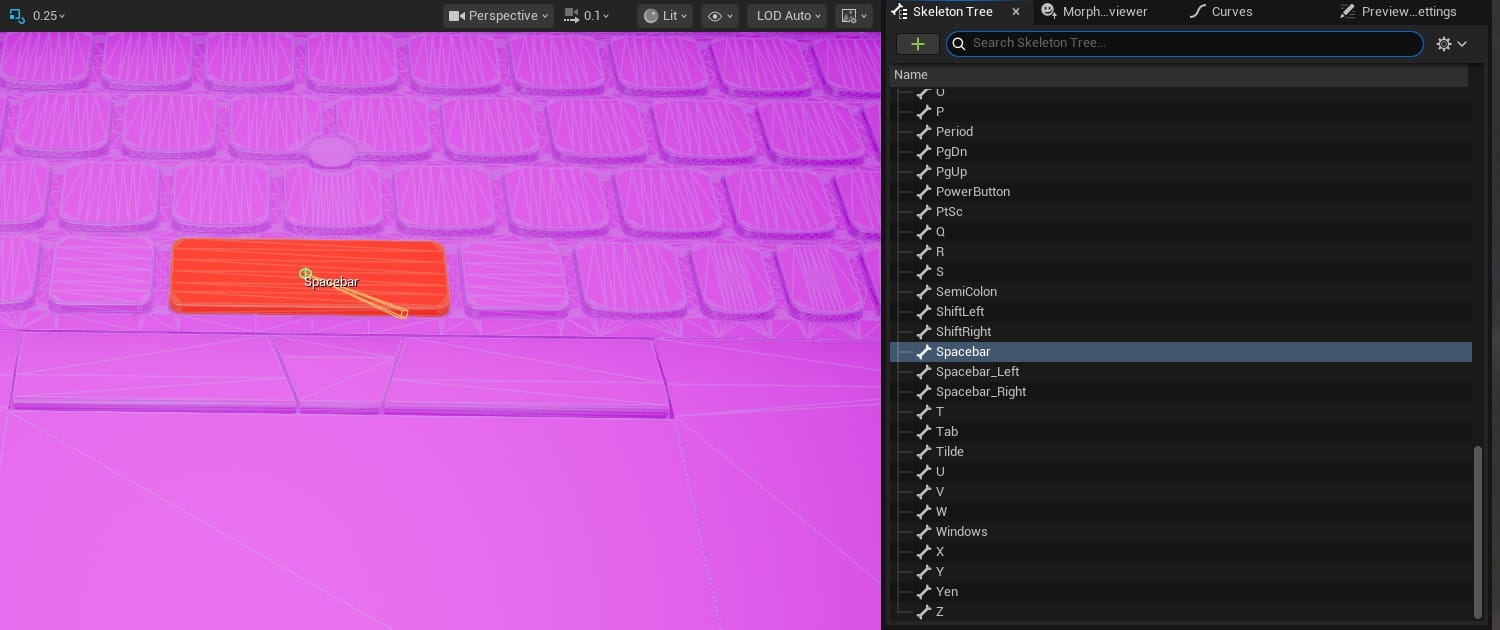Click the bone icon beside Windows
The image size is (1500, 630).
(924, 532)
